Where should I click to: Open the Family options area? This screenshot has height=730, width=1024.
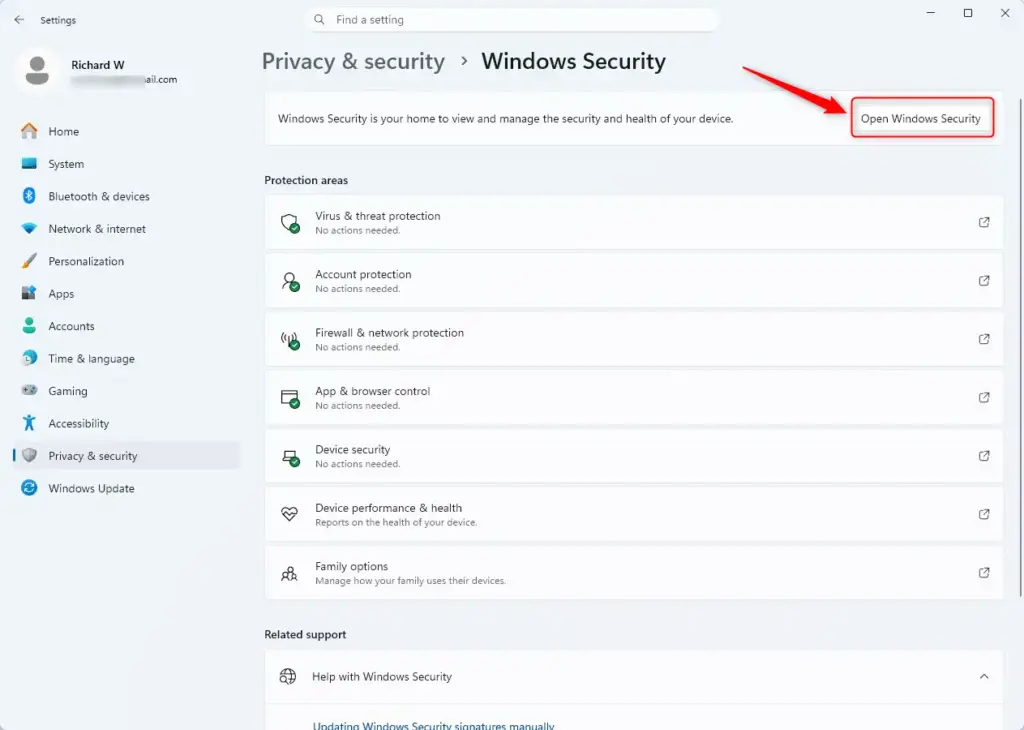(x=633, y=573)
